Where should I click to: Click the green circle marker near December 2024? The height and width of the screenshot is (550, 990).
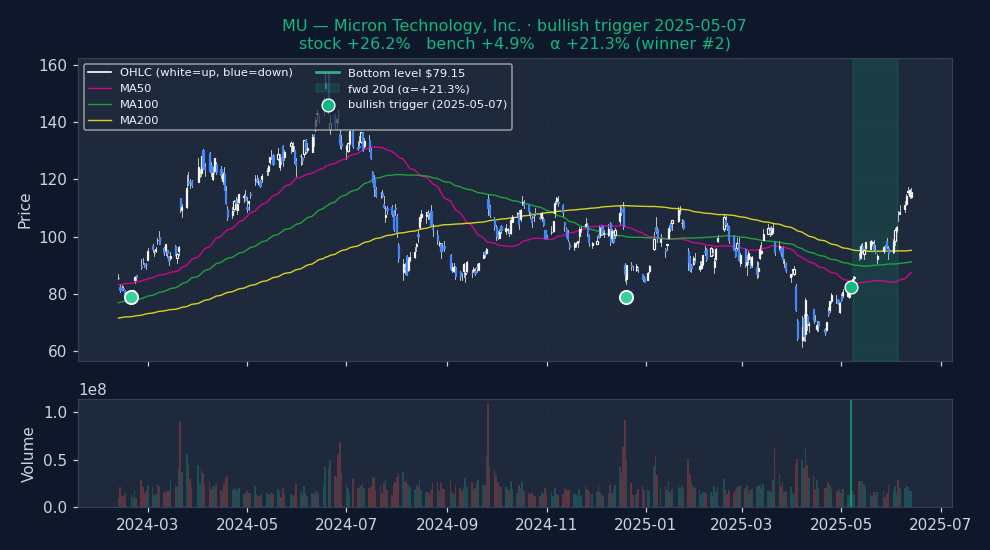tap(626, 297)
